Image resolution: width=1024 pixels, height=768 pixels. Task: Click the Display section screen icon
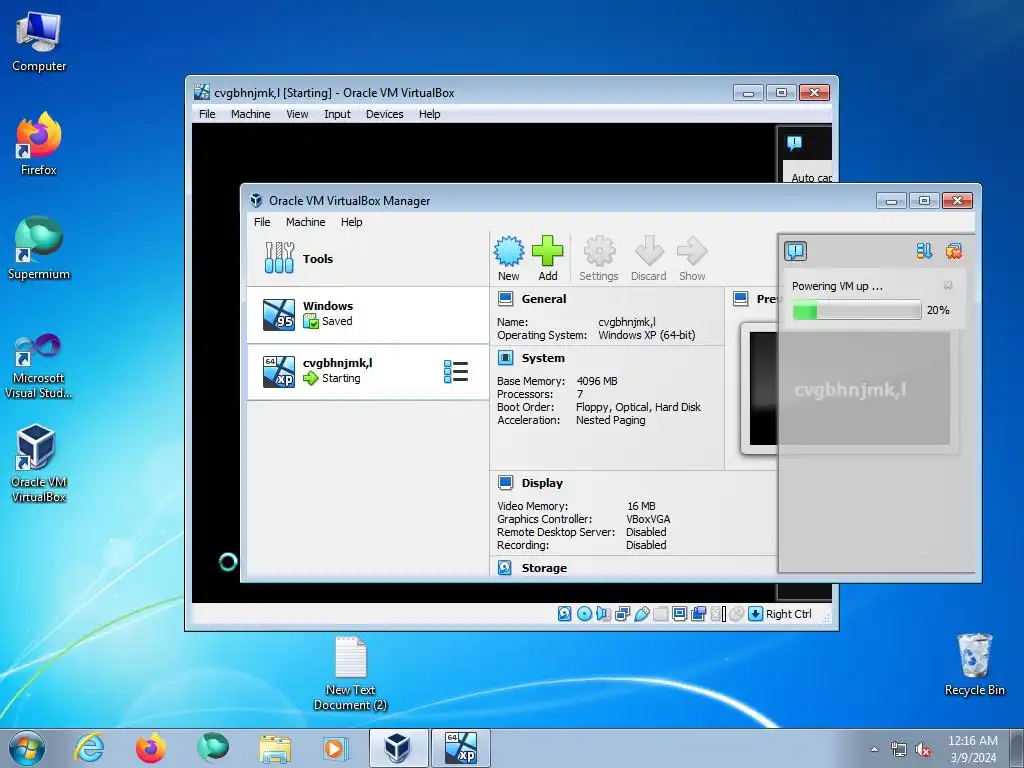click(x=505, y=483)
